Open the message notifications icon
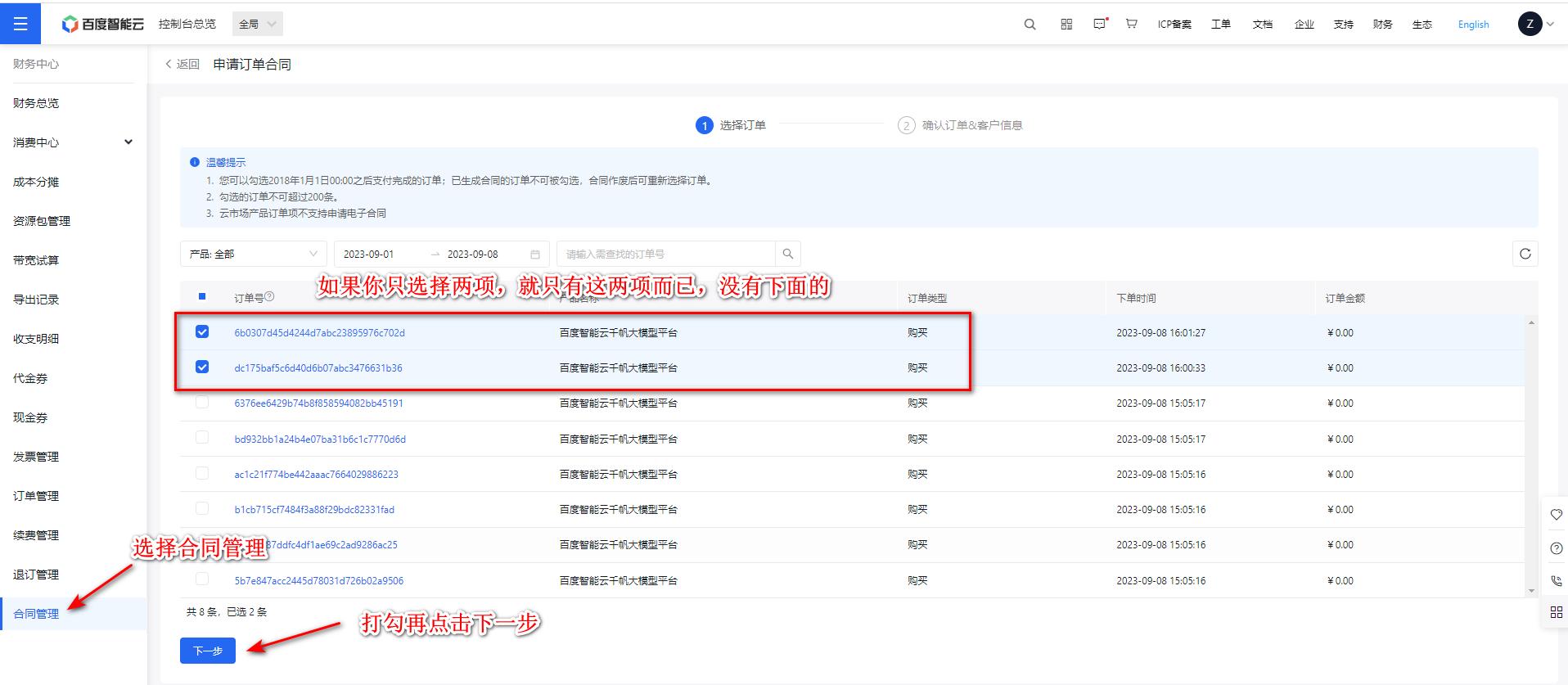Image resolution: width=1568 pixels, height=685 pixels. pyautogui.click(x=1100, y=25)
